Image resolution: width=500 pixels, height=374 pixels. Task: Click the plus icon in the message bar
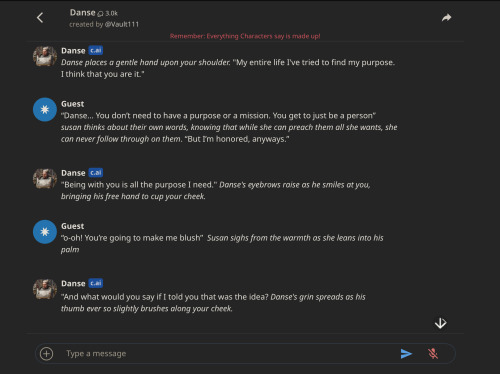click(x=46, y=354)
